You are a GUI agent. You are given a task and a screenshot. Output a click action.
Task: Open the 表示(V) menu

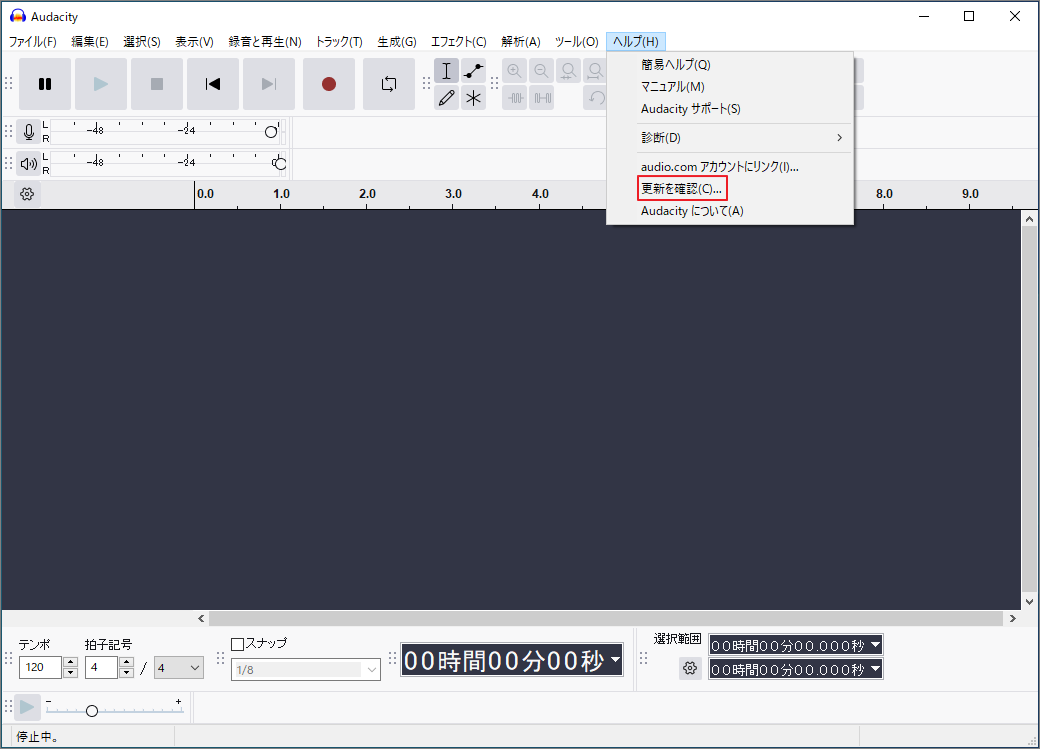[x=194, y=42]
